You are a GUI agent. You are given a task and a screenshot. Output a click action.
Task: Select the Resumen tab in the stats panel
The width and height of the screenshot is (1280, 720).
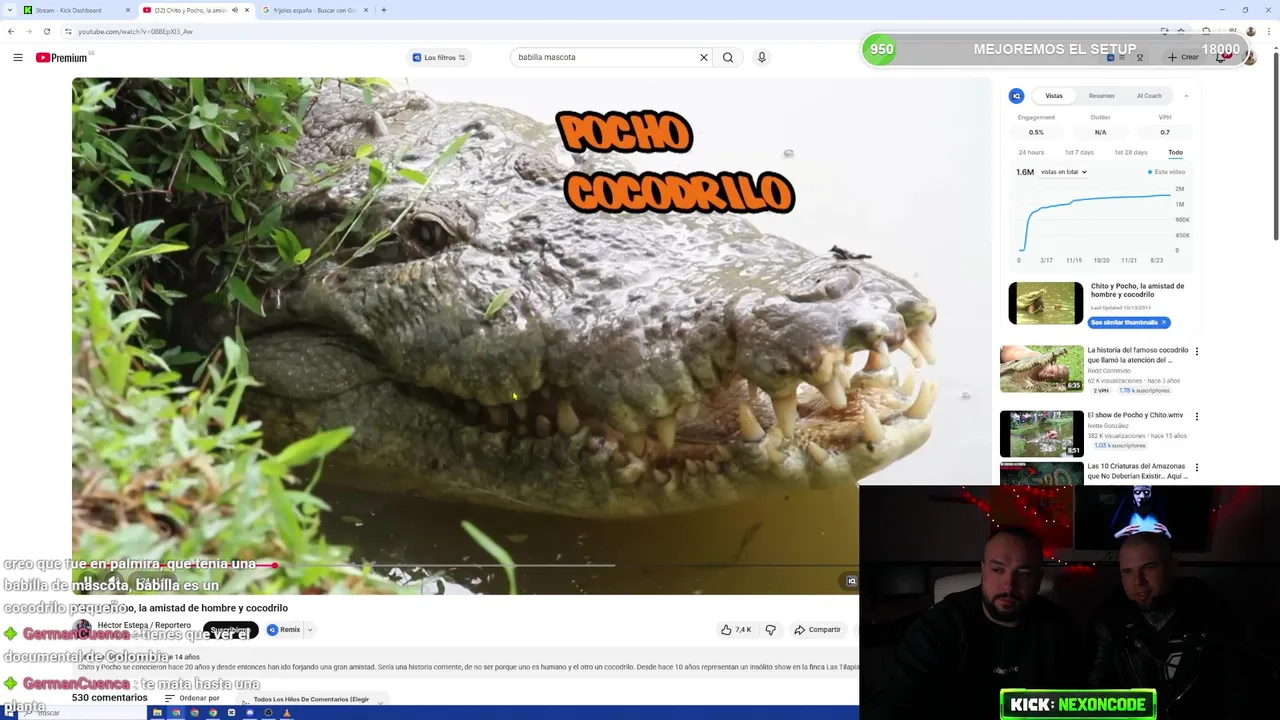1101,96
